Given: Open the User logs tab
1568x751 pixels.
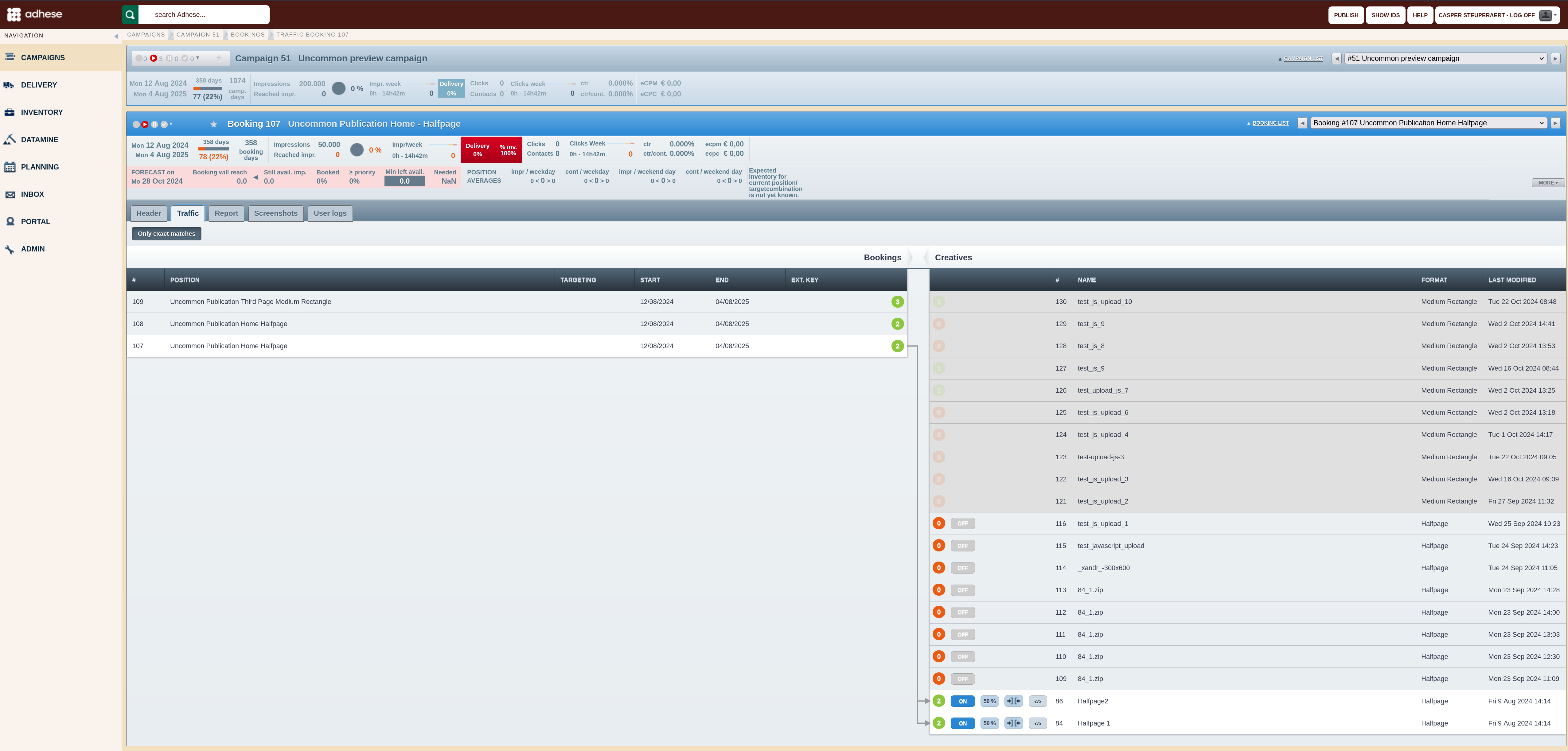Looking at the screenshot, I should point(330,213).
